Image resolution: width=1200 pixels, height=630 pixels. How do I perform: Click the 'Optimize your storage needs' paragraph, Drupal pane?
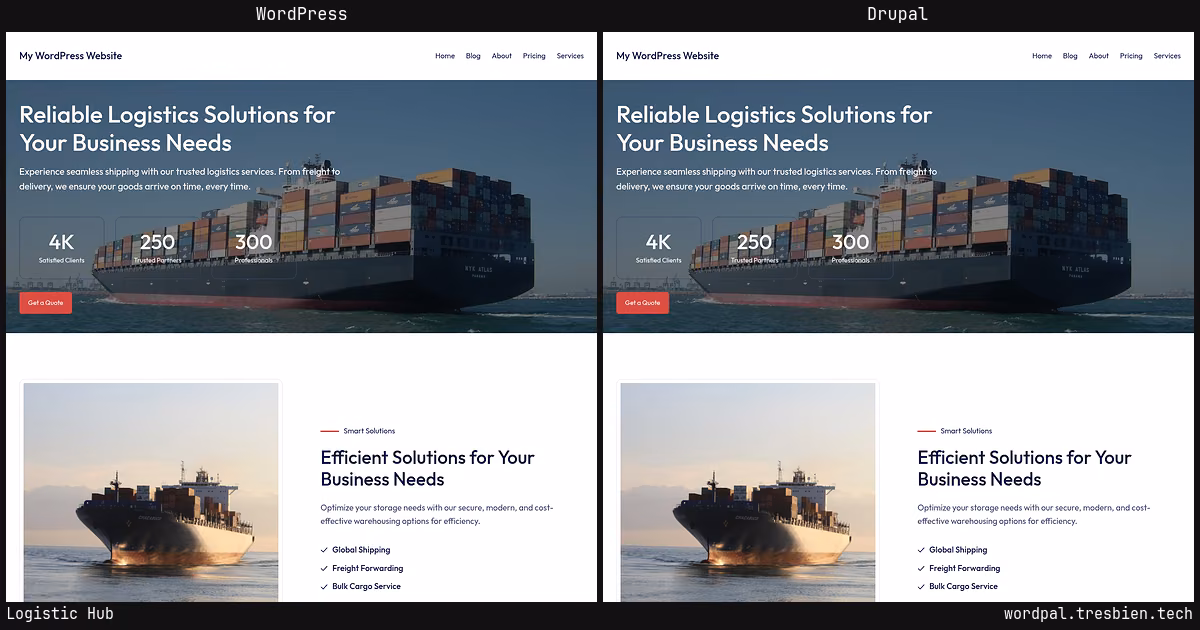[1034, 514]
